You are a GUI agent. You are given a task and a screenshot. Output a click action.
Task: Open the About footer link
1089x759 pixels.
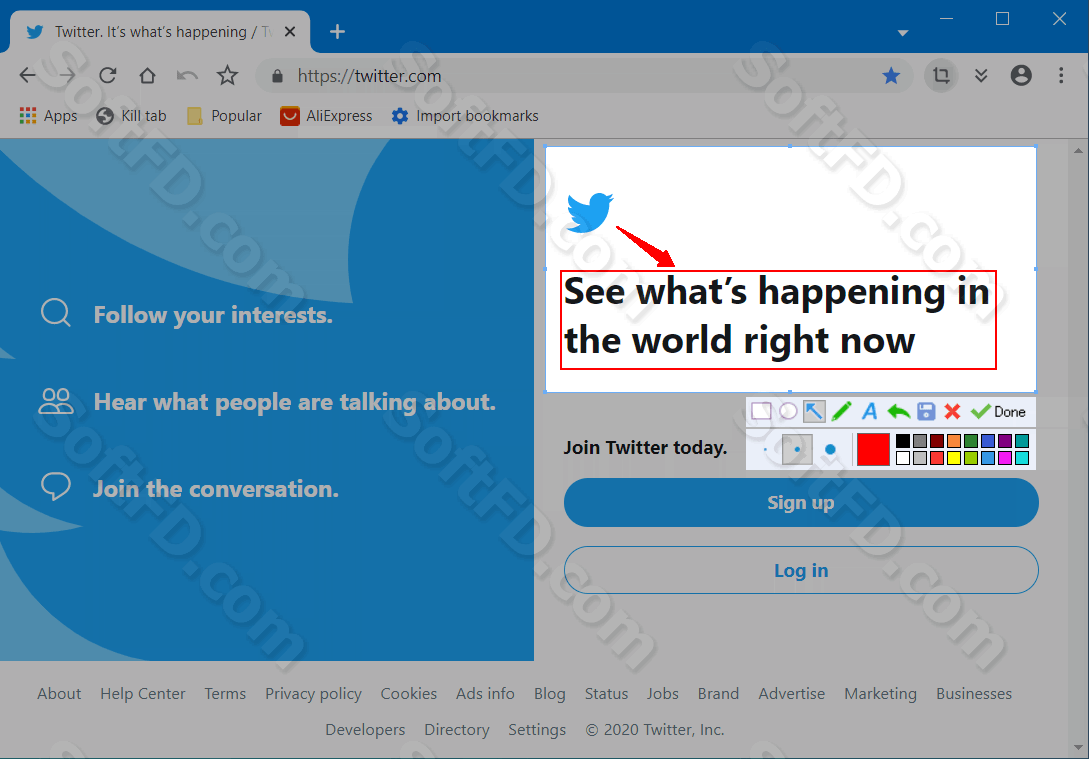point(59,694)
